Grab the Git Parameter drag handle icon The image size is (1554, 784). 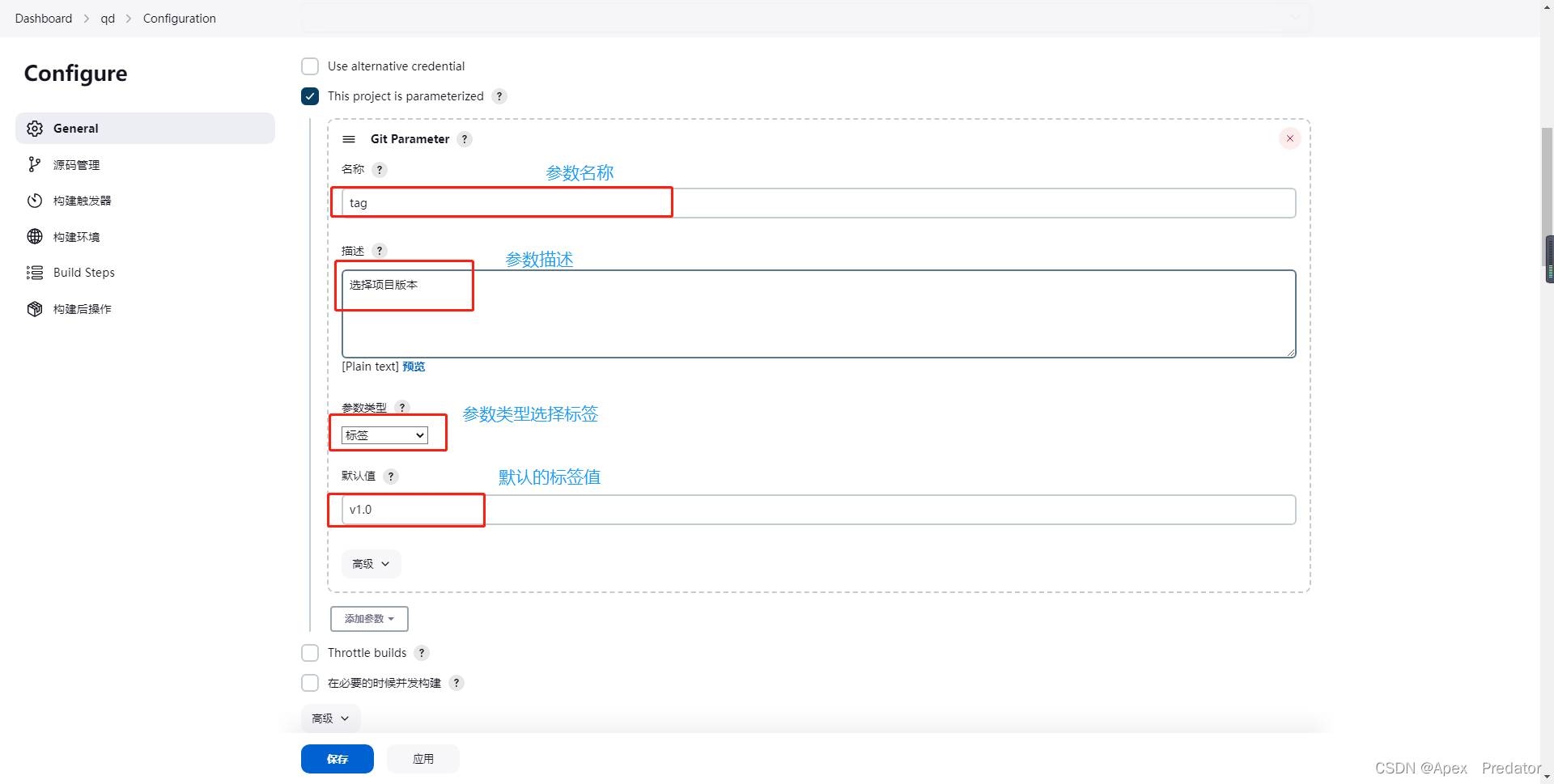pyautogui.click(x=349, y=139)
